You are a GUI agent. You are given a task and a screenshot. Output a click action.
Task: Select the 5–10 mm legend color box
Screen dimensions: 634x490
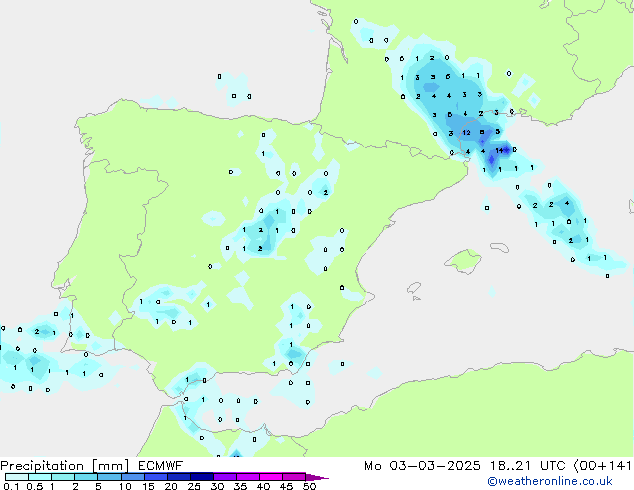[x=109, y=477]
